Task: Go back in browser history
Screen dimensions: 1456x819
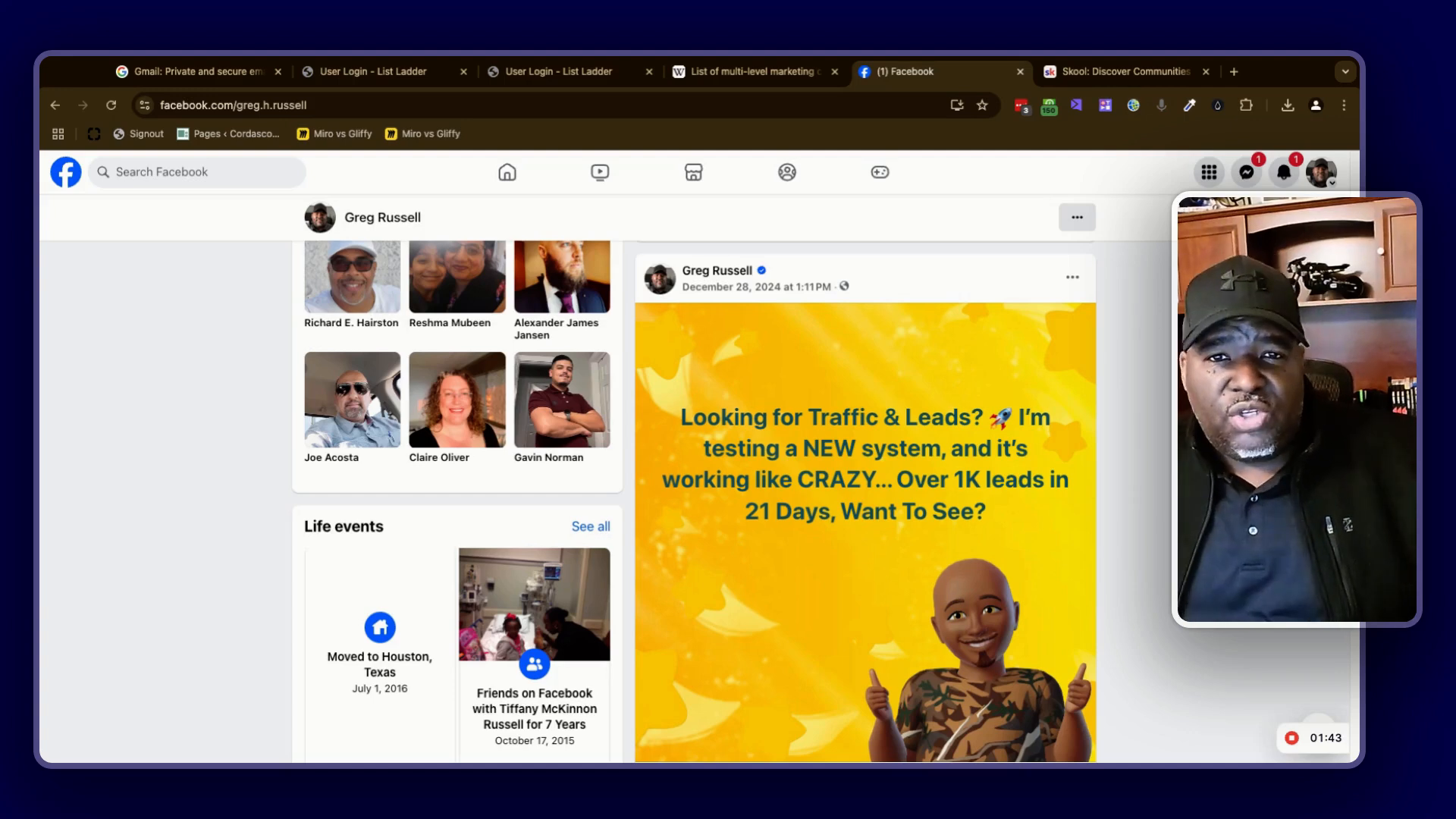Action: pyautogui.click(x=55, y=105)
